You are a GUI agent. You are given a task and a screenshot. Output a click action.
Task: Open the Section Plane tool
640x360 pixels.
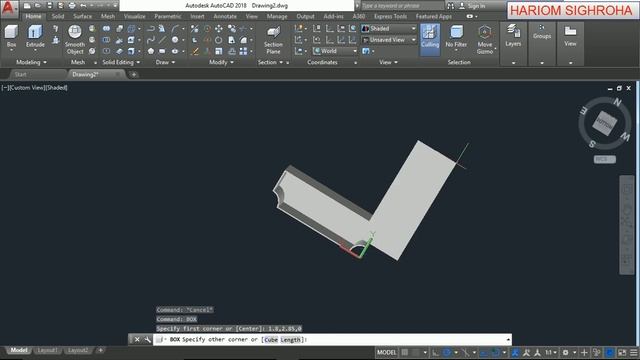click(x=273, y=40)
